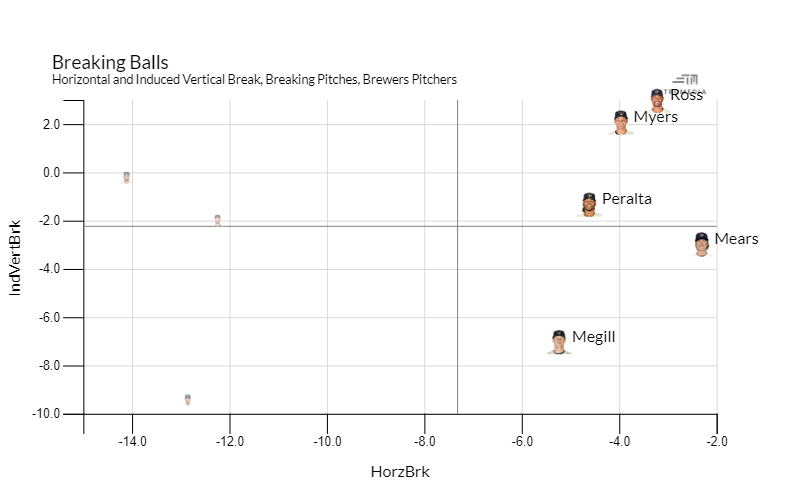The width and height of the screenshot is (800, 500).
Task: Click the chart subtitle about Brewers Pitchers
Action: coord(254,79)
